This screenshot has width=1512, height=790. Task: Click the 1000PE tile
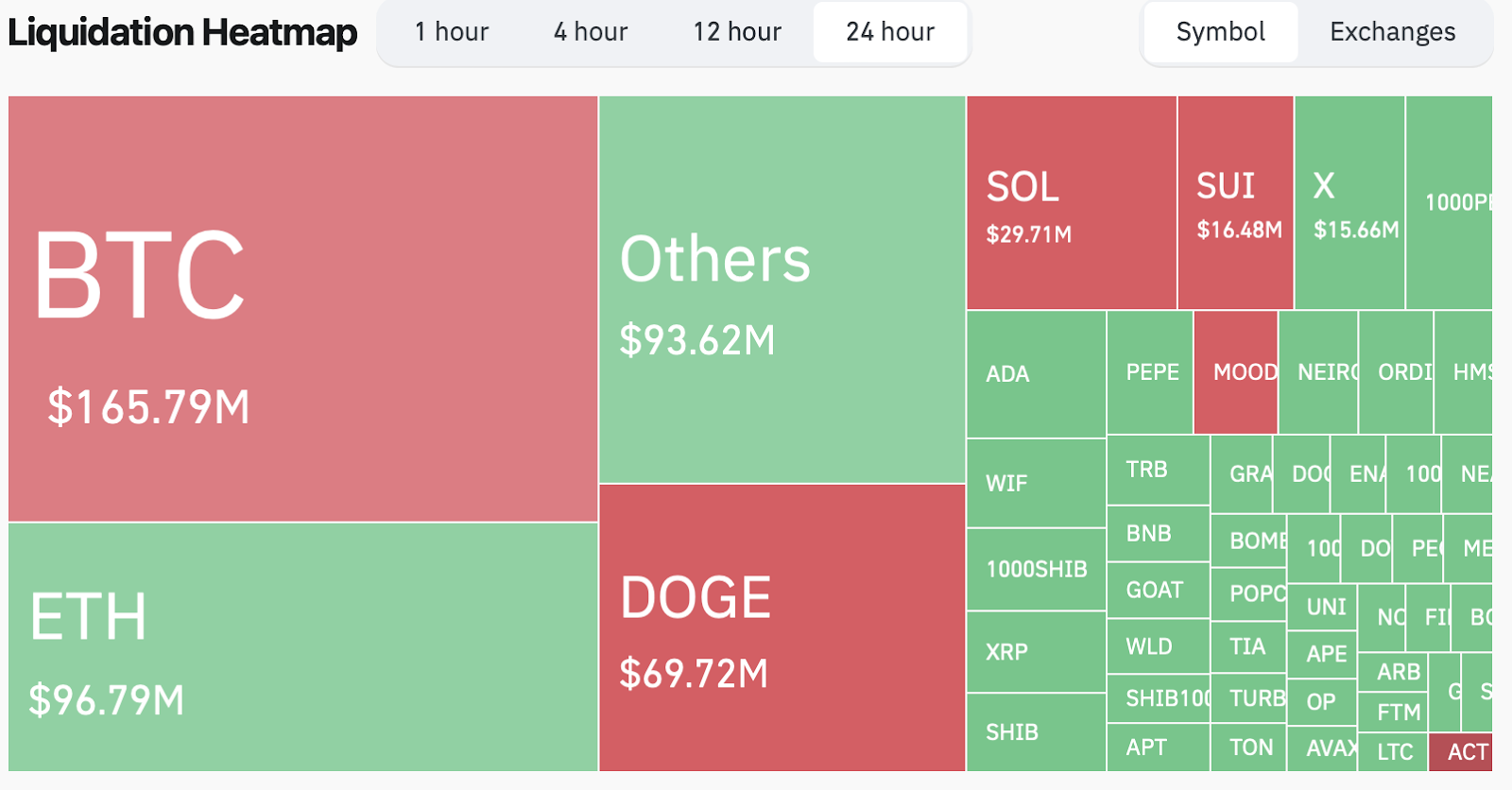pyautogui.click(x=1450, y=202)
